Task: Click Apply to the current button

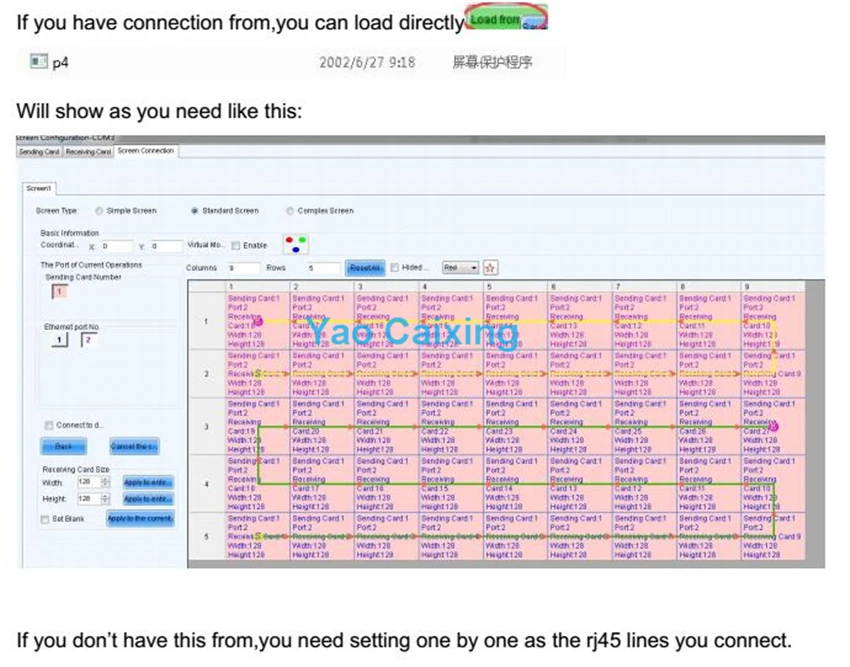Action: [140, 519]
